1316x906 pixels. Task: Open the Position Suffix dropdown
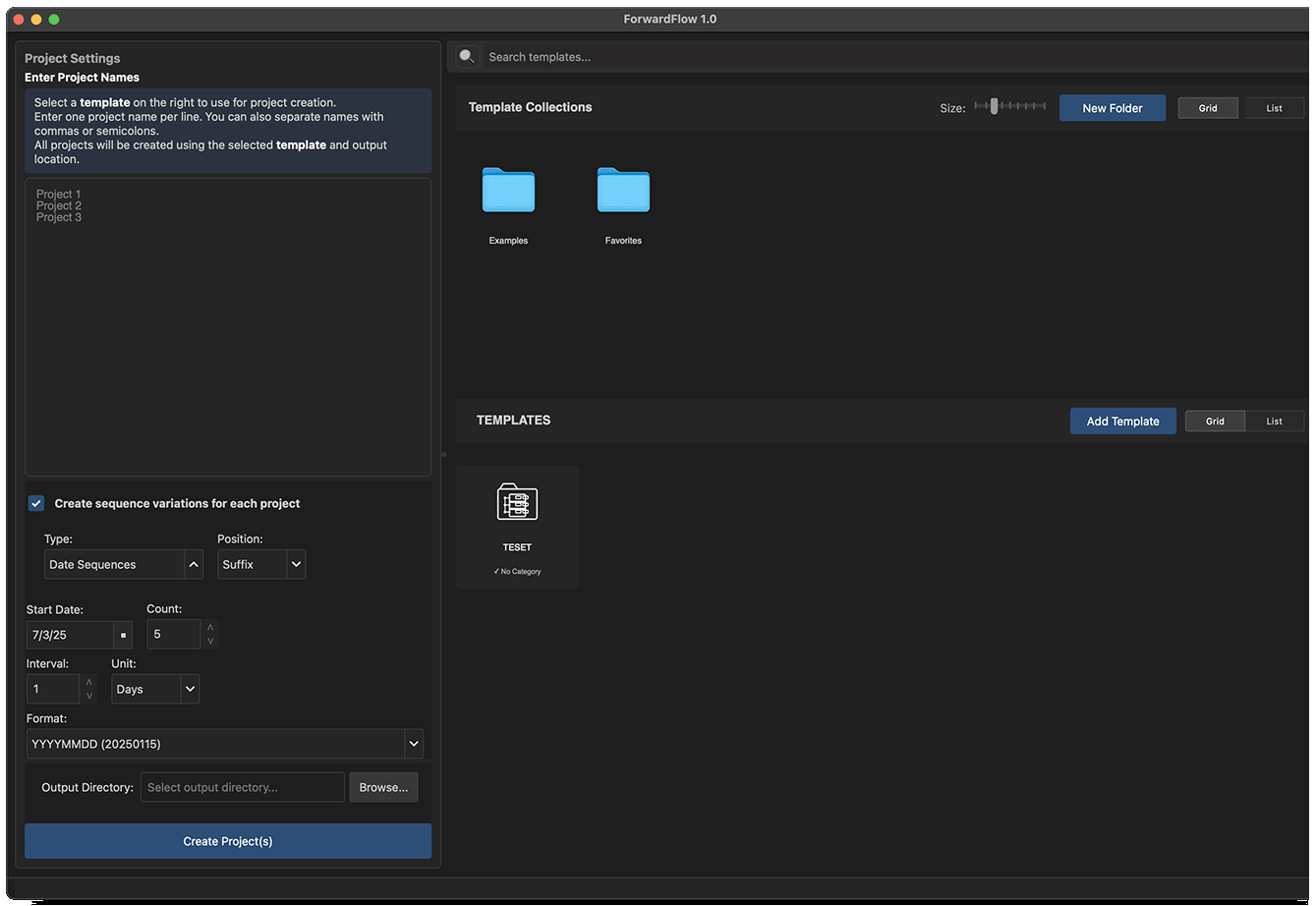(x=297, y=564)
